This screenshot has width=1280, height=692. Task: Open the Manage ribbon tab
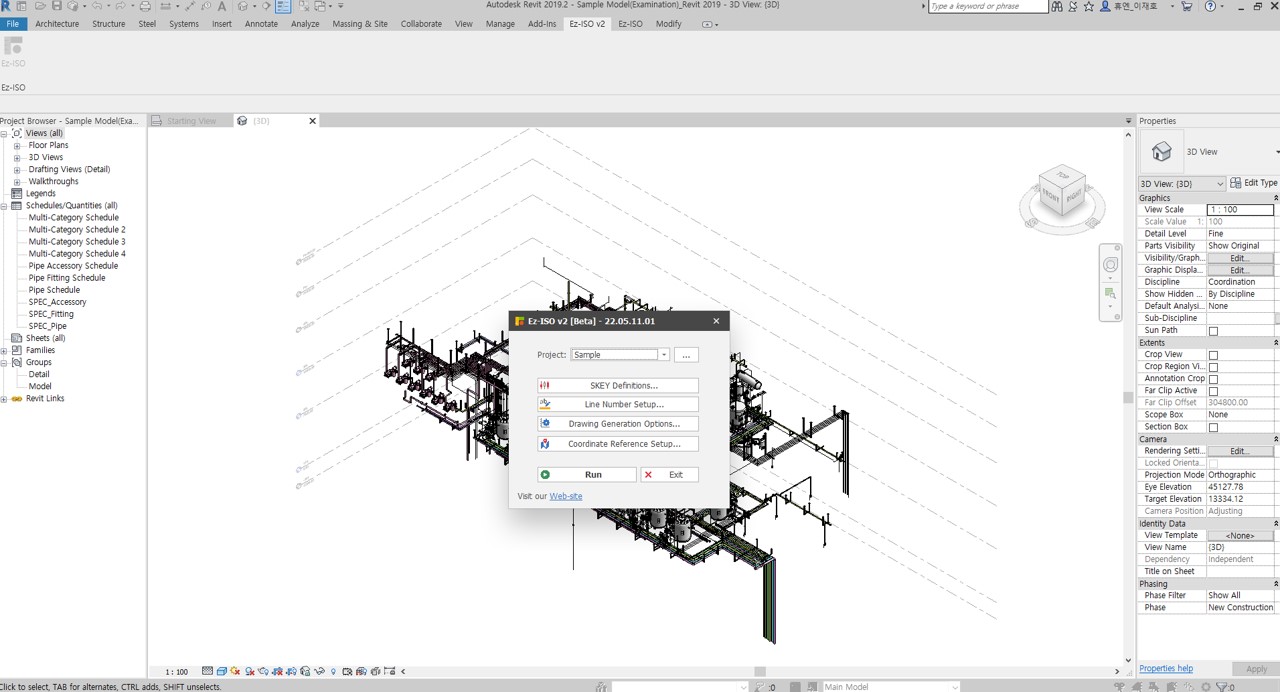(x=500, y=24)
